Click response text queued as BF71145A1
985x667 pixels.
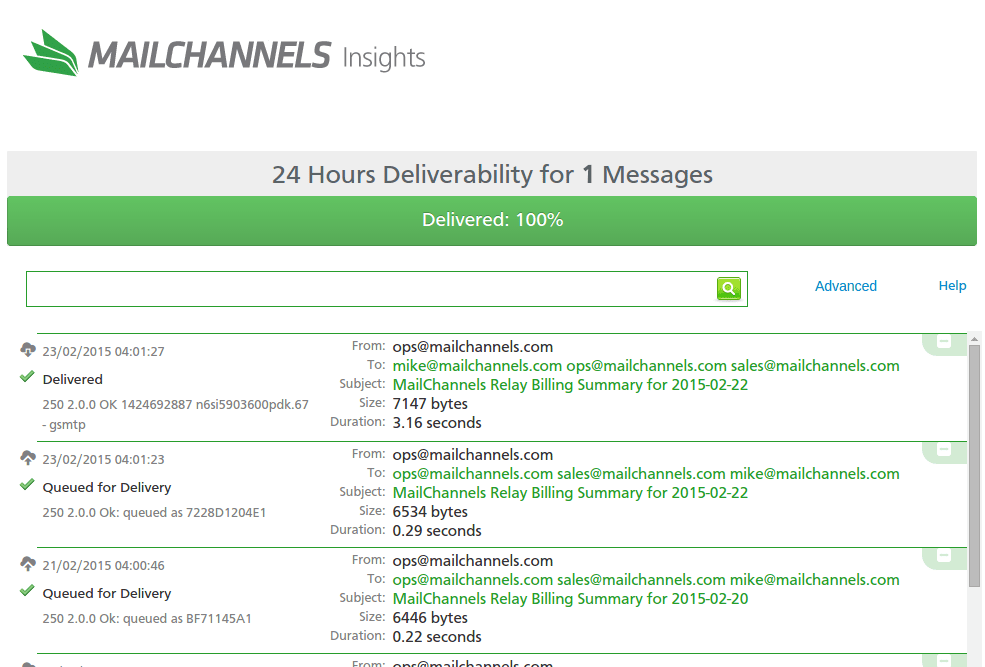(147, 619)
